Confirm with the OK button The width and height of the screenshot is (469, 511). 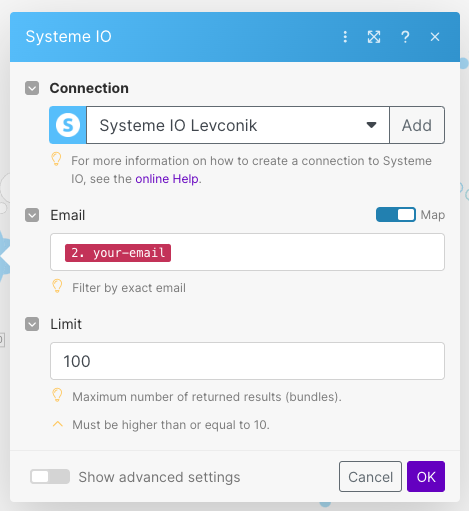point(426,477)
